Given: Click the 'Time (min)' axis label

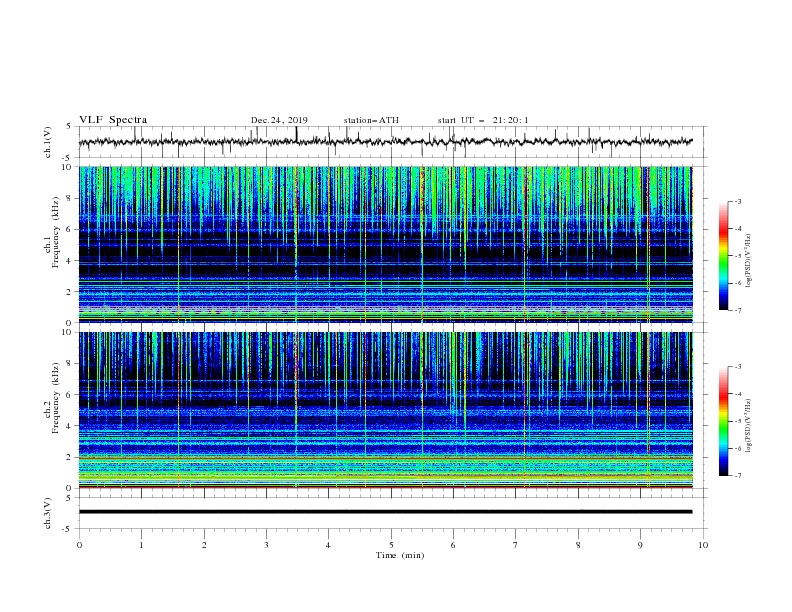Looking at the screenshot, I should tap(400, 555).
